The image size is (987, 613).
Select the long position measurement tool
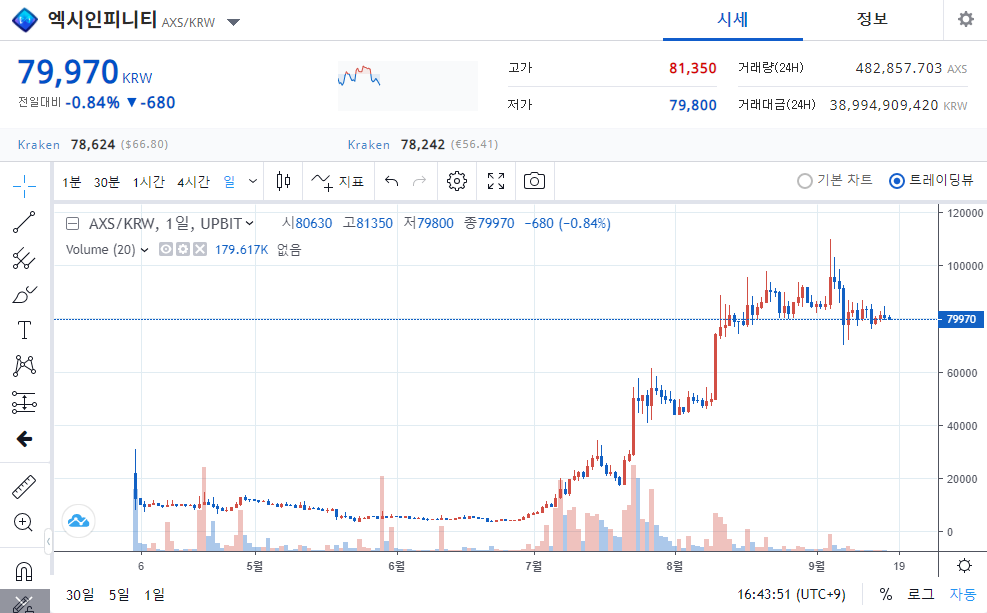(24, 403)
